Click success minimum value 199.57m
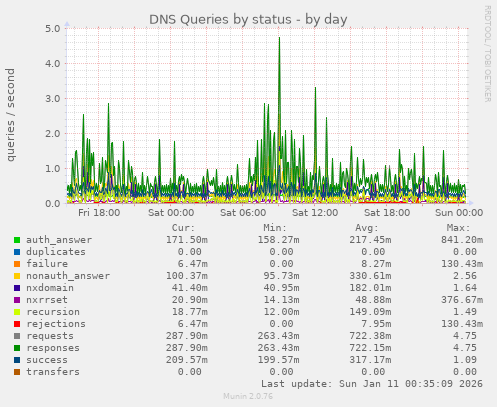497x407 pixels. point(278,360)
